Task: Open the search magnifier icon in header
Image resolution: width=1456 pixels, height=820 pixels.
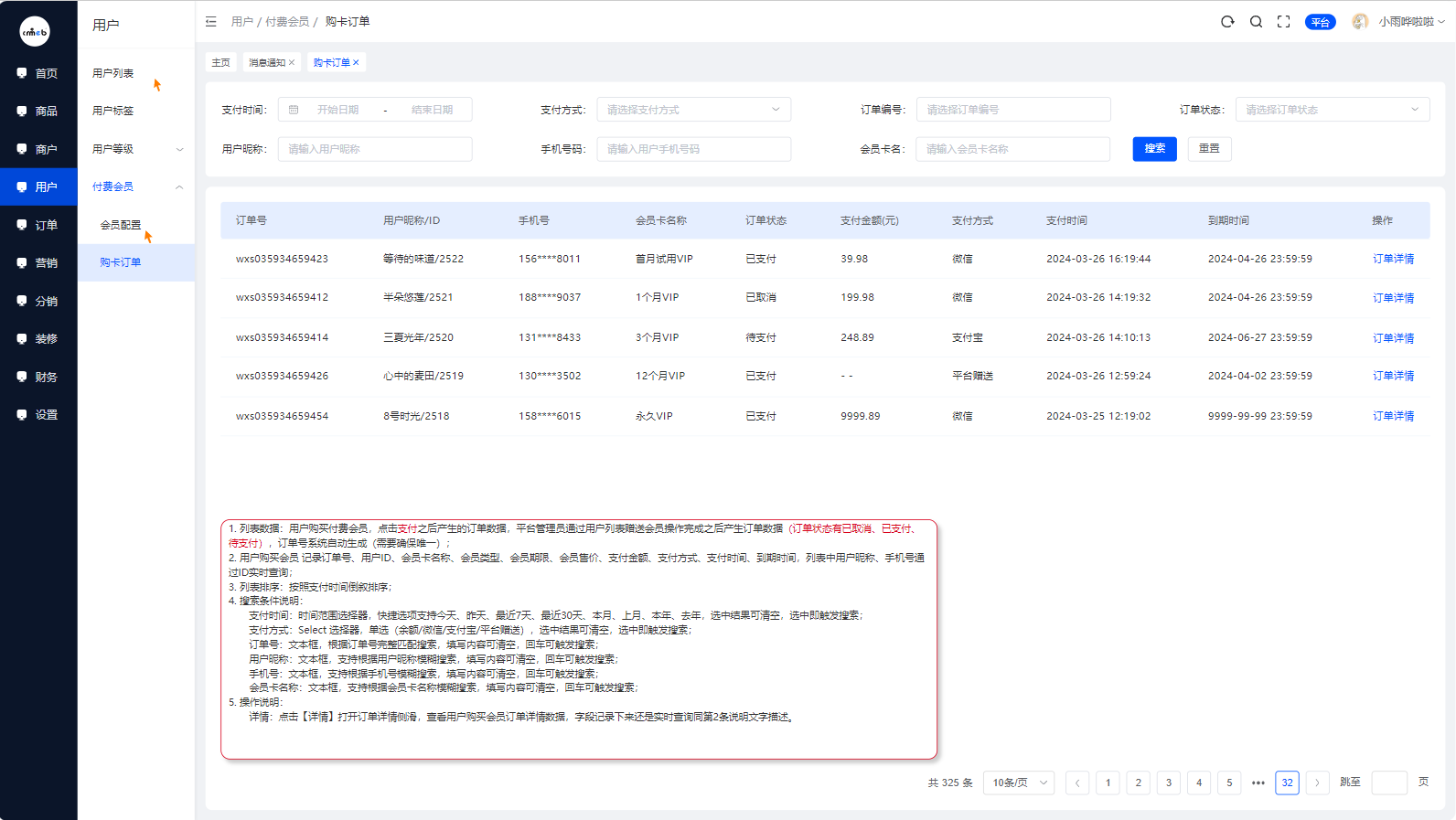Action: (1257, 22)
